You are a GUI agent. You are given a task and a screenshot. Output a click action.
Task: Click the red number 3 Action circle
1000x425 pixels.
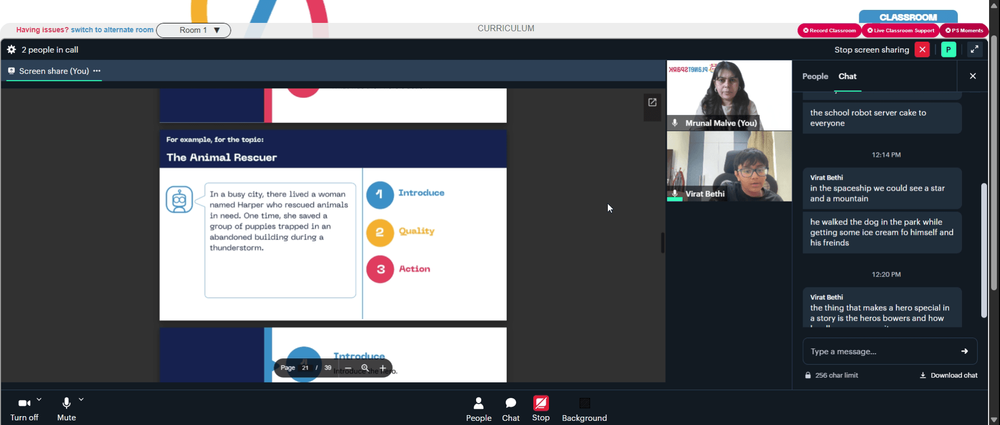pos(379,269)
